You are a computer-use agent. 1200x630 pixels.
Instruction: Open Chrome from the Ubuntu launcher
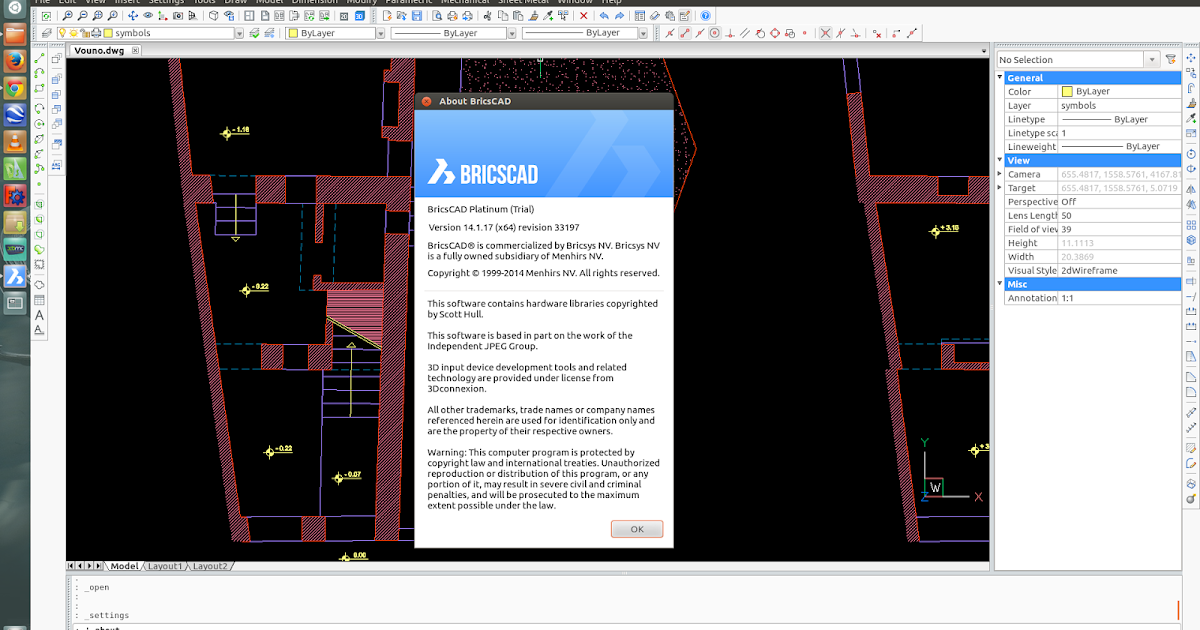click(14, 88)
